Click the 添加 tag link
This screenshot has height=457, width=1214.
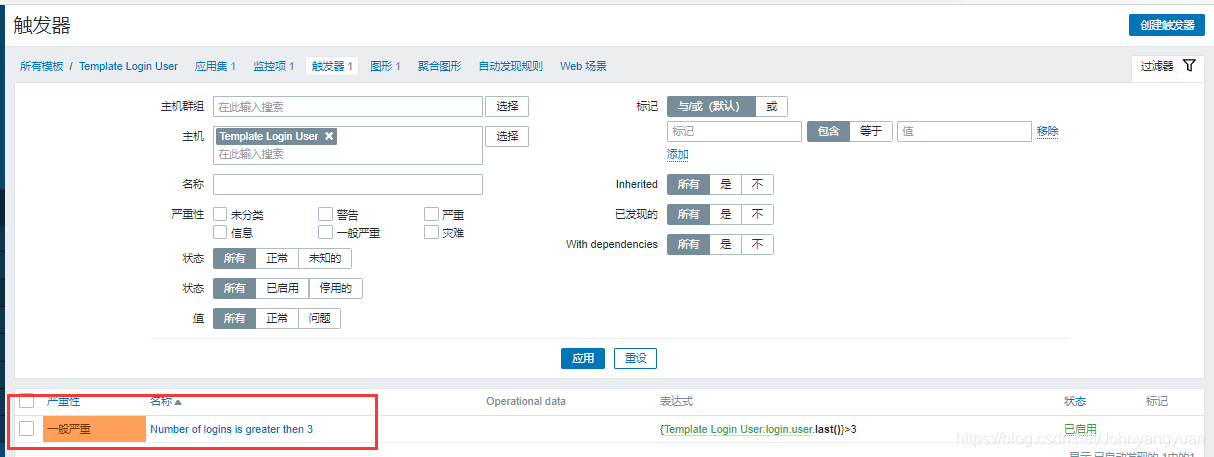pyautogui.click(x=678, y=154)
